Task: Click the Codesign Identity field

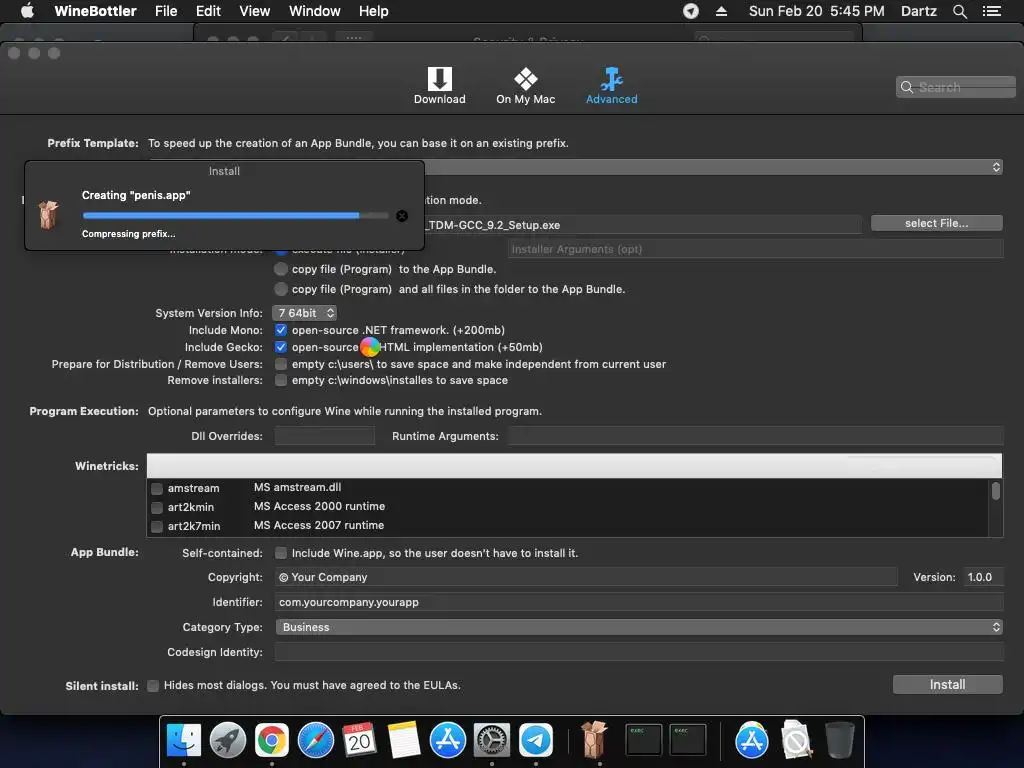Action: click(x=639, y=652)
